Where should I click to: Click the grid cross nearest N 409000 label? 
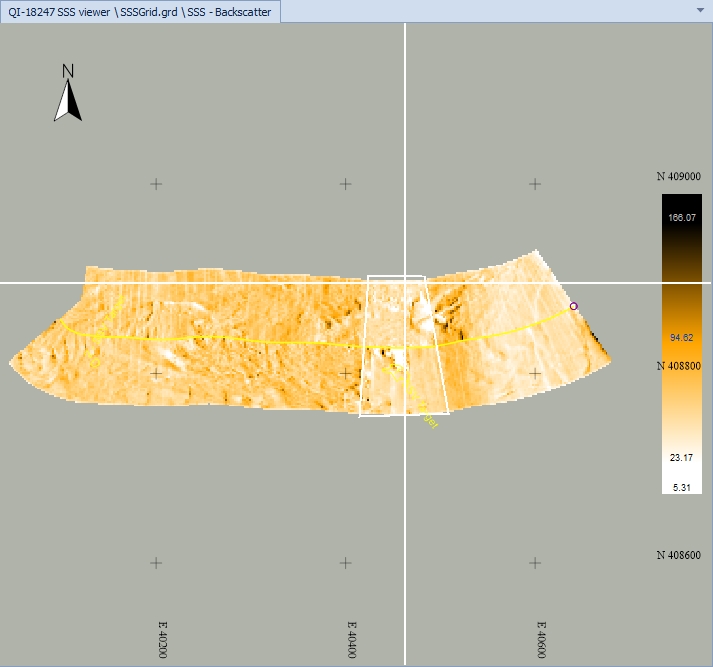pos(535,184)
